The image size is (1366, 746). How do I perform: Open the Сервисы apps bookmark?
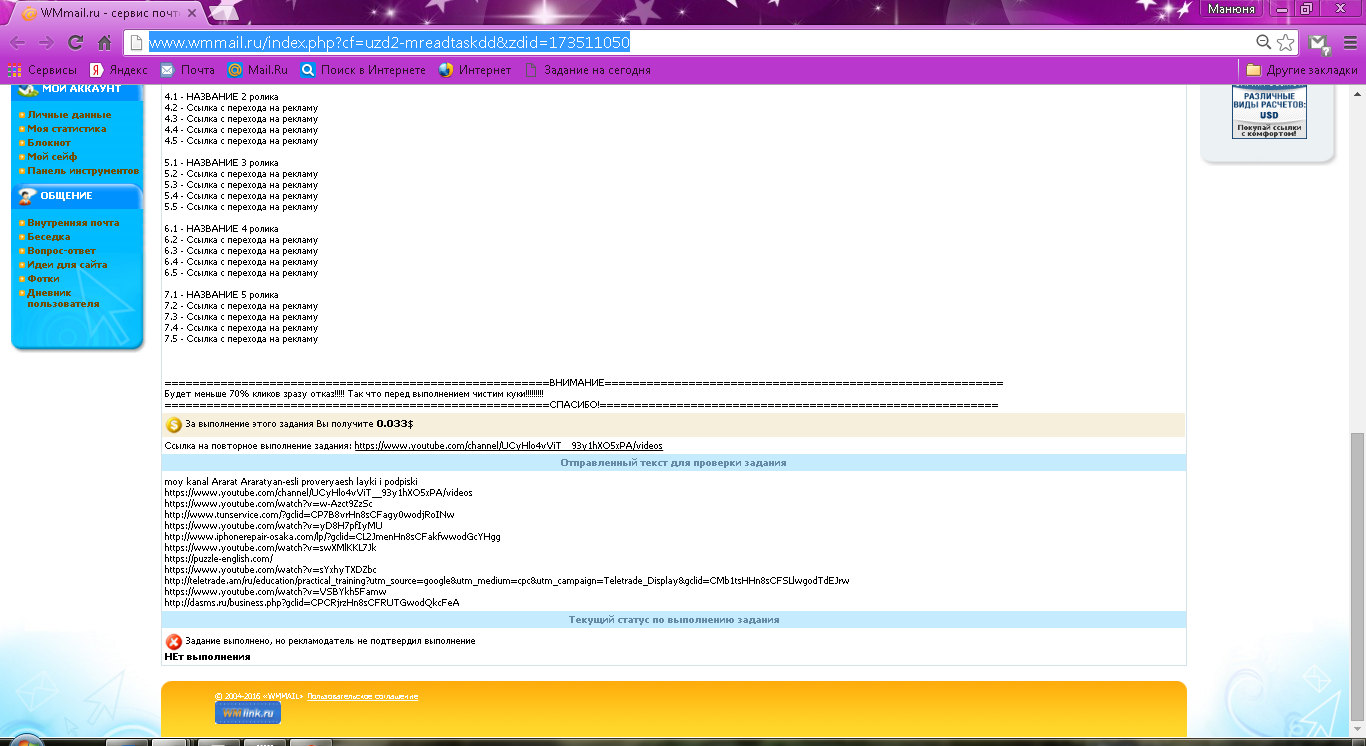(x=43, y=70)
